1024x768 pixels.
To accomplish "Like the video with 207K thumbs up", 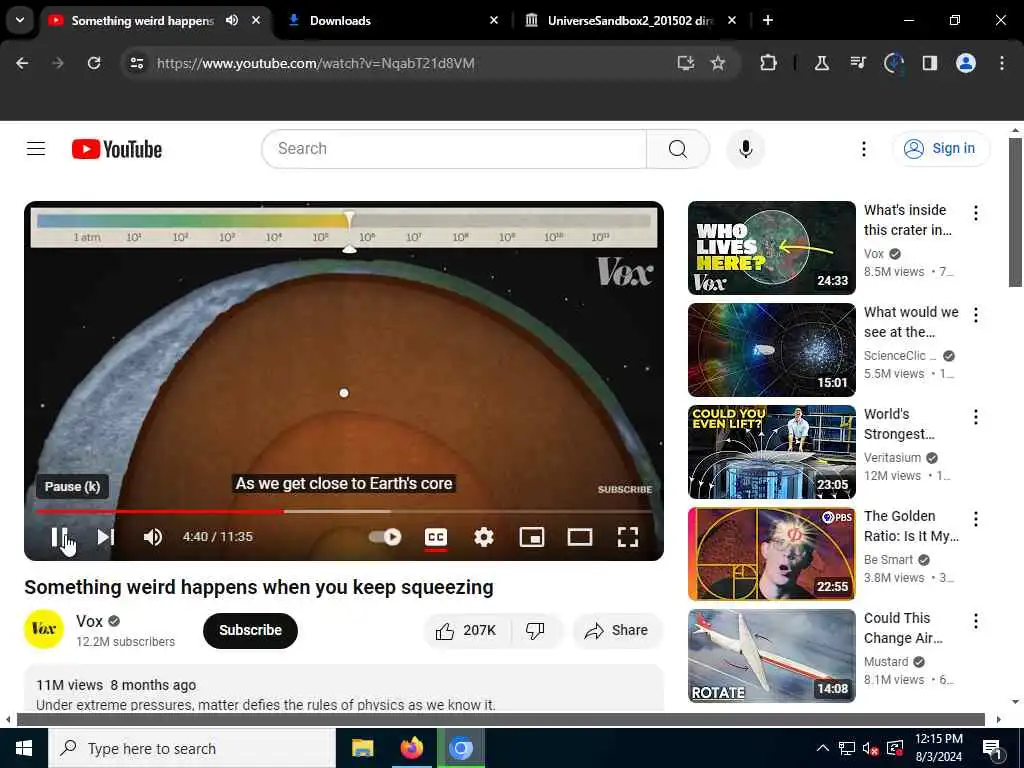I will pos(466,630).
